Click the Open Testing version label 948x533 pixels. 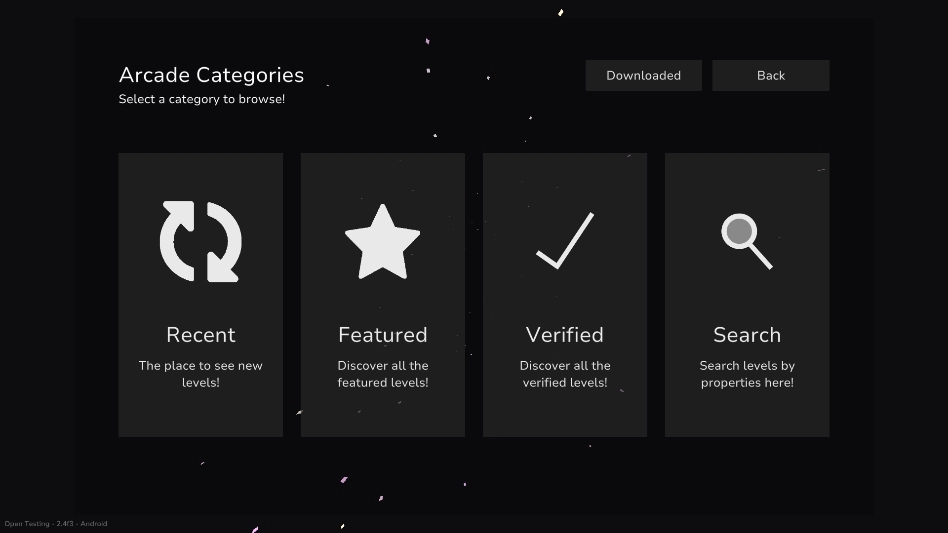pyautogui.click(x=55, y=524)
